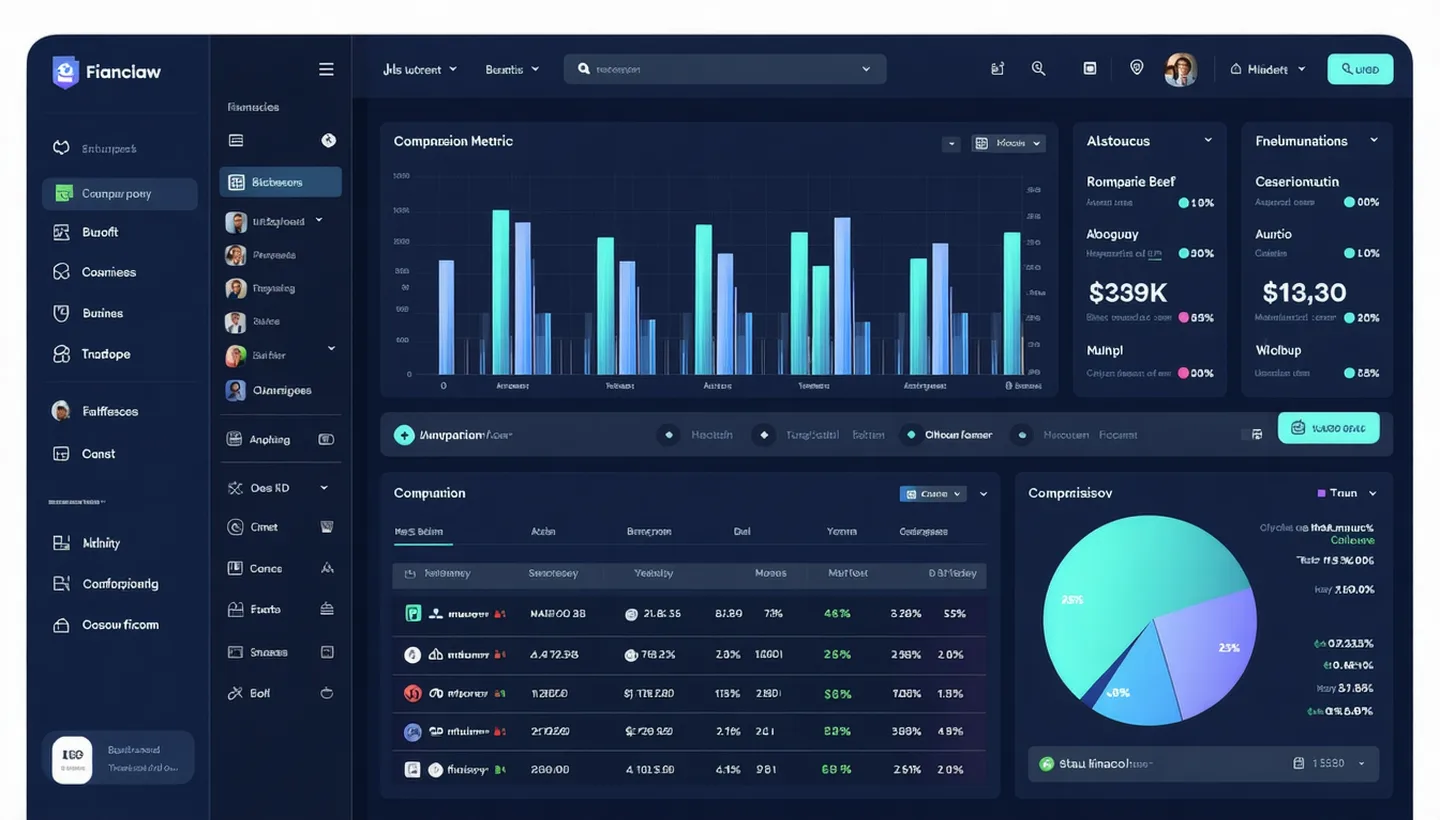Image resolution: width=1440 pixels, height=820 pixels.
Task: Open the Const sidebar item
Action: [85, 453]
